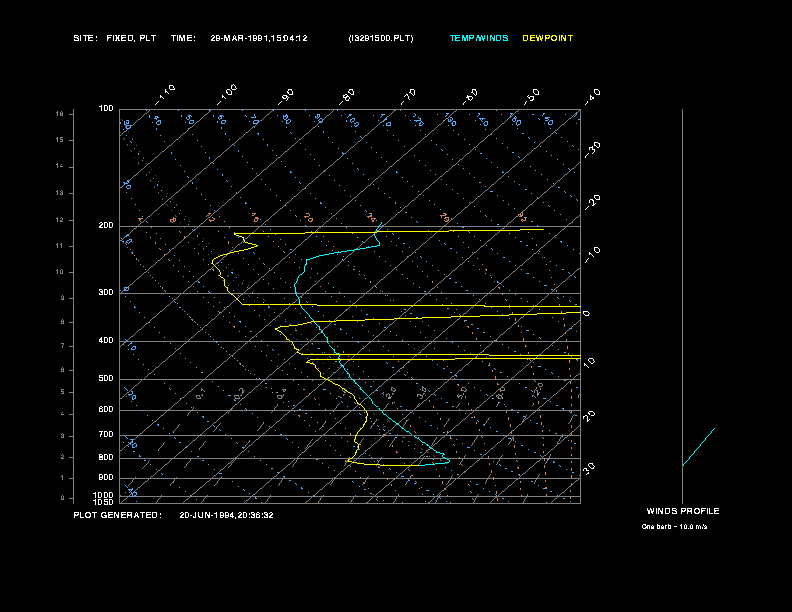Click the I3281500.PLT filename text
Screen dimensions: 792x612
(x=381, y=38)
